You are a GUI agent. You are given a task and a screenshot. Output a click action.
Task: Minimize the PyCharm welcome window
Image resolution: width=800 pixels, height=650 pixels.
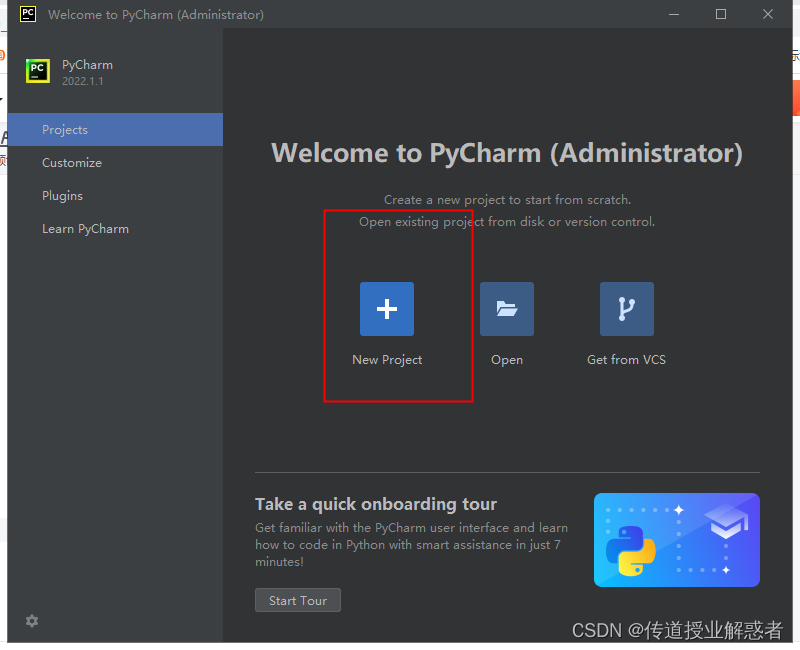coord(674,14)
